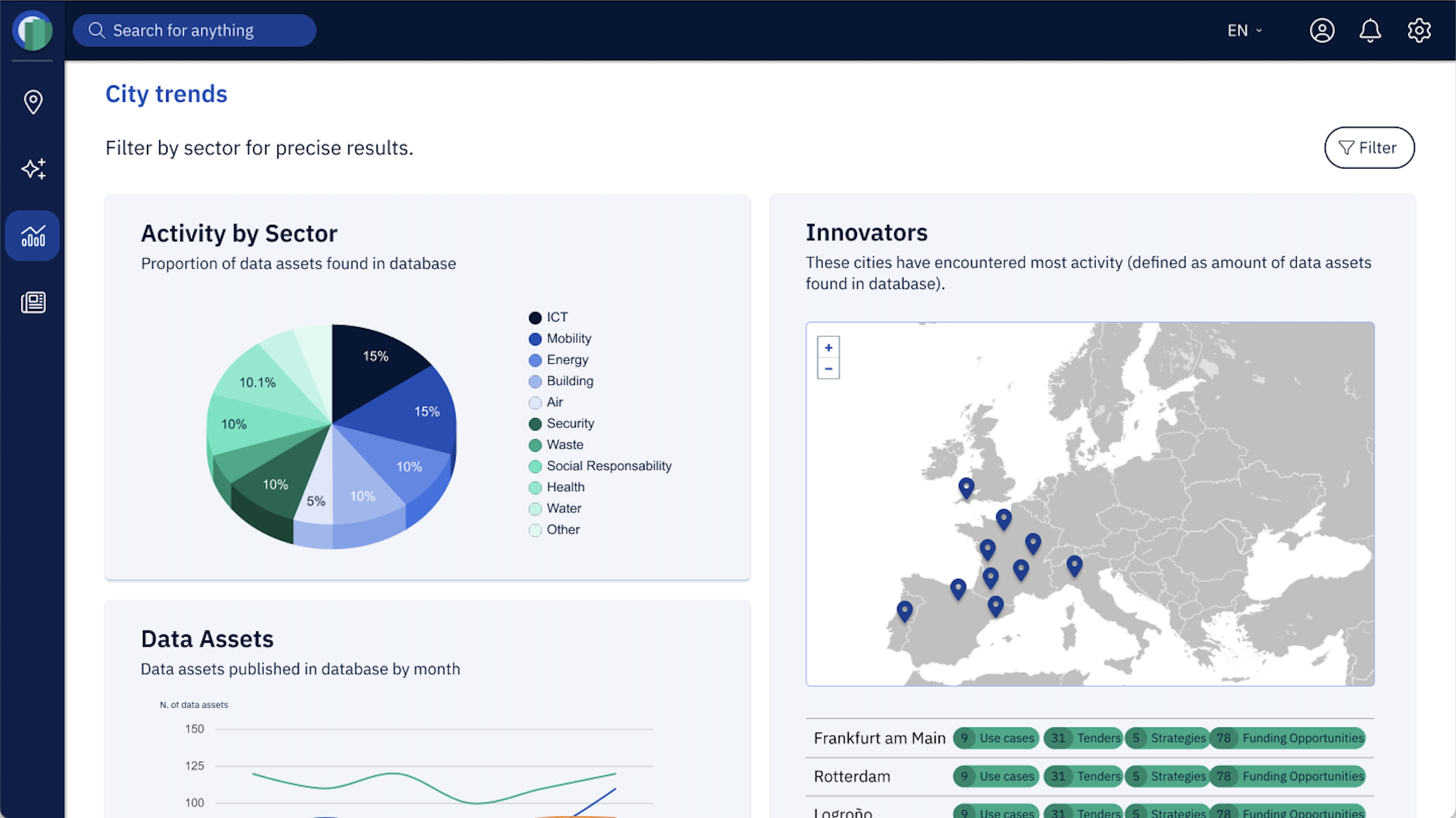Viewport: 1456px width, 818px height.
Task: Zoom in on the Innovators map
Action: (x=828, y=348)
